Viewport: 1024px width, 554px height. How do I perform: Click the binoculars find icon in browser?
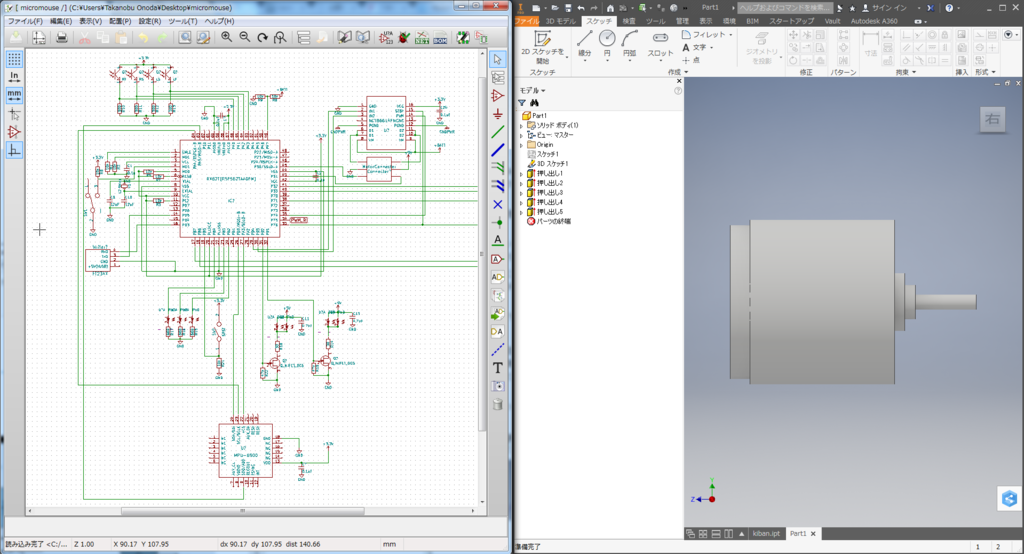click(x=534, y=103)
